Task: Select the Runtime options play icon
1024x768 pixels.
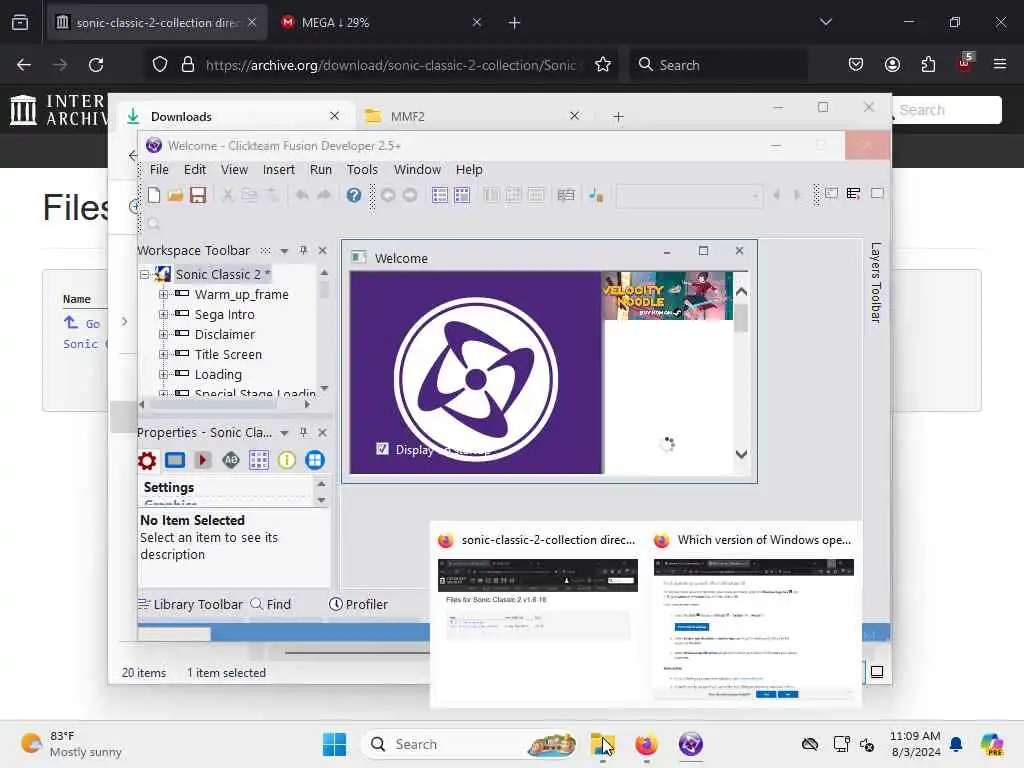Action: click(202, 460)
